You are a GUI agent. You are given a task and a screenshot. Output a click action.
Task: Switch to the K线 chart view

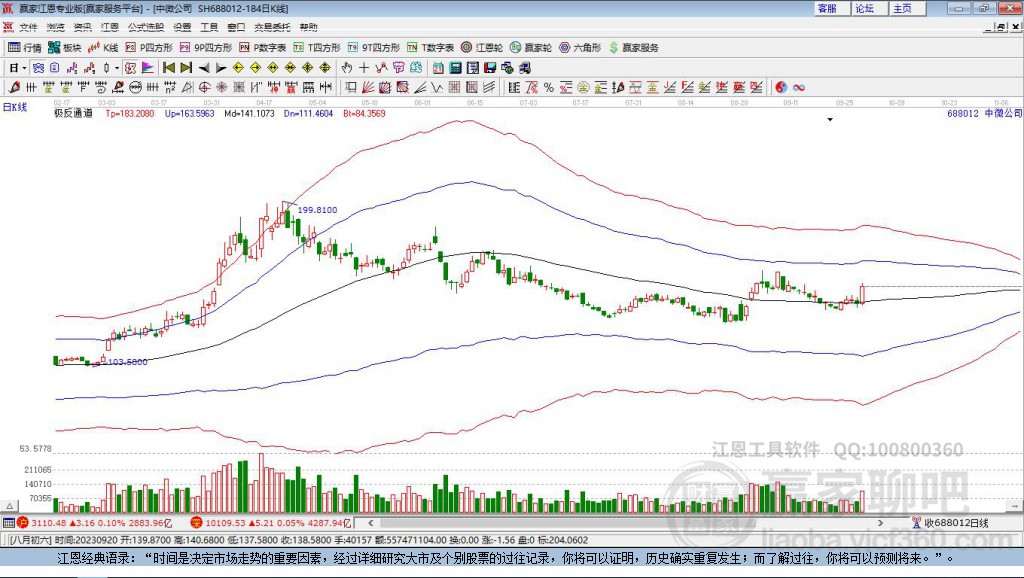coord(103,48)
